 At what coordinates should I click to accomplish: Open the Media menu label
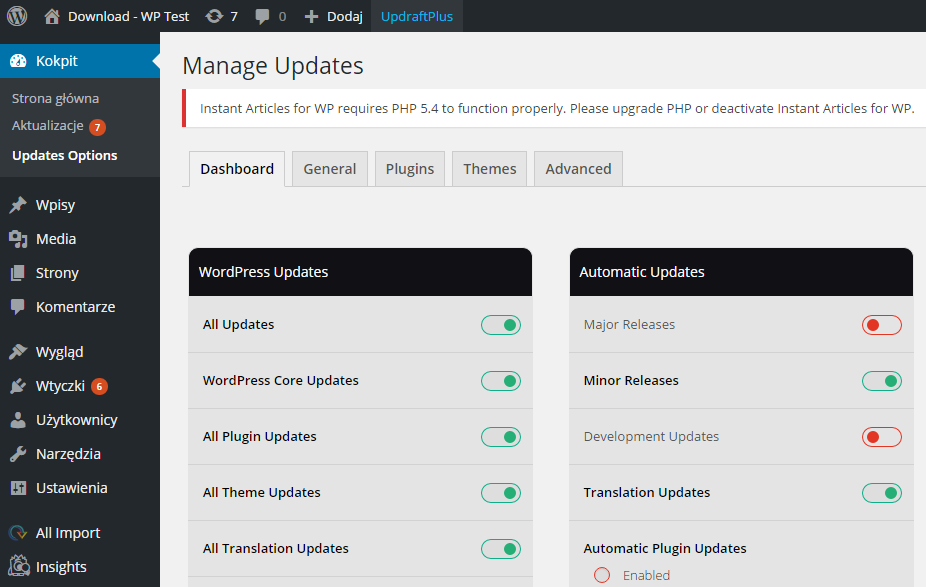pos(56,239)
